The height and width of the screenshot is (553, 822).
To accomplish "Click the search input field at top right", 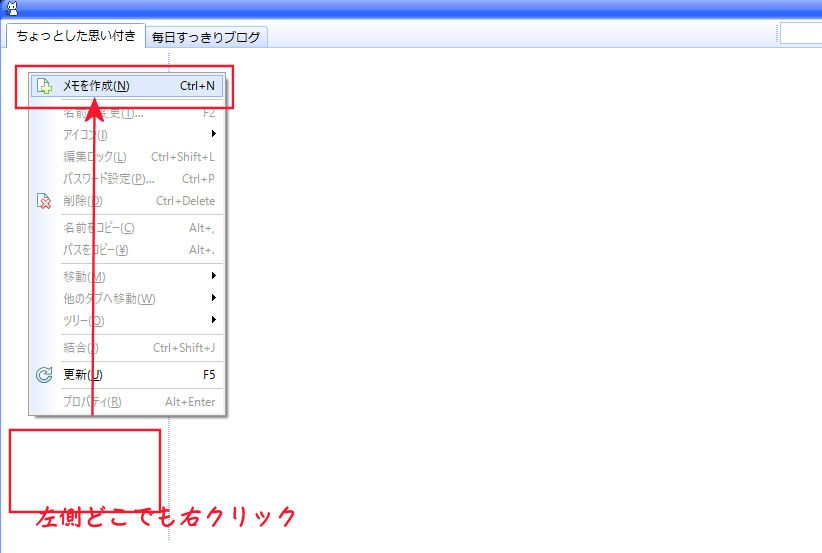I will coord(801,33).
